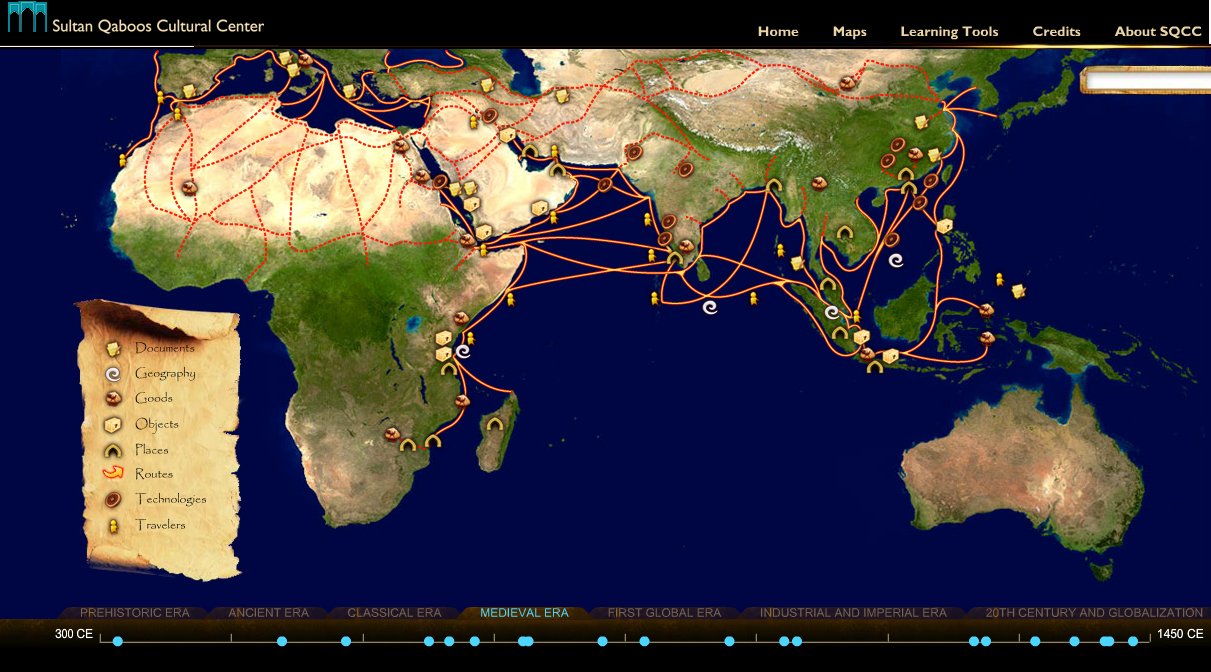This screenshot has height=672, width=1211.
Task: Select the First Global Era tab
Action: (664, 613)
